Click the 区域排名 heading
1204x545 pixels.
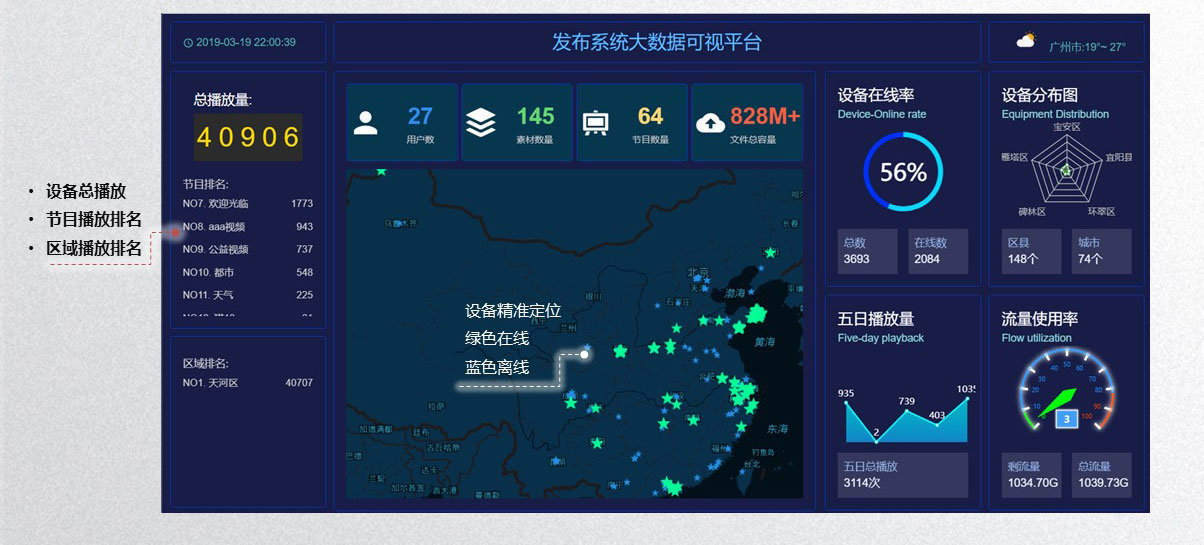[205, 363]
